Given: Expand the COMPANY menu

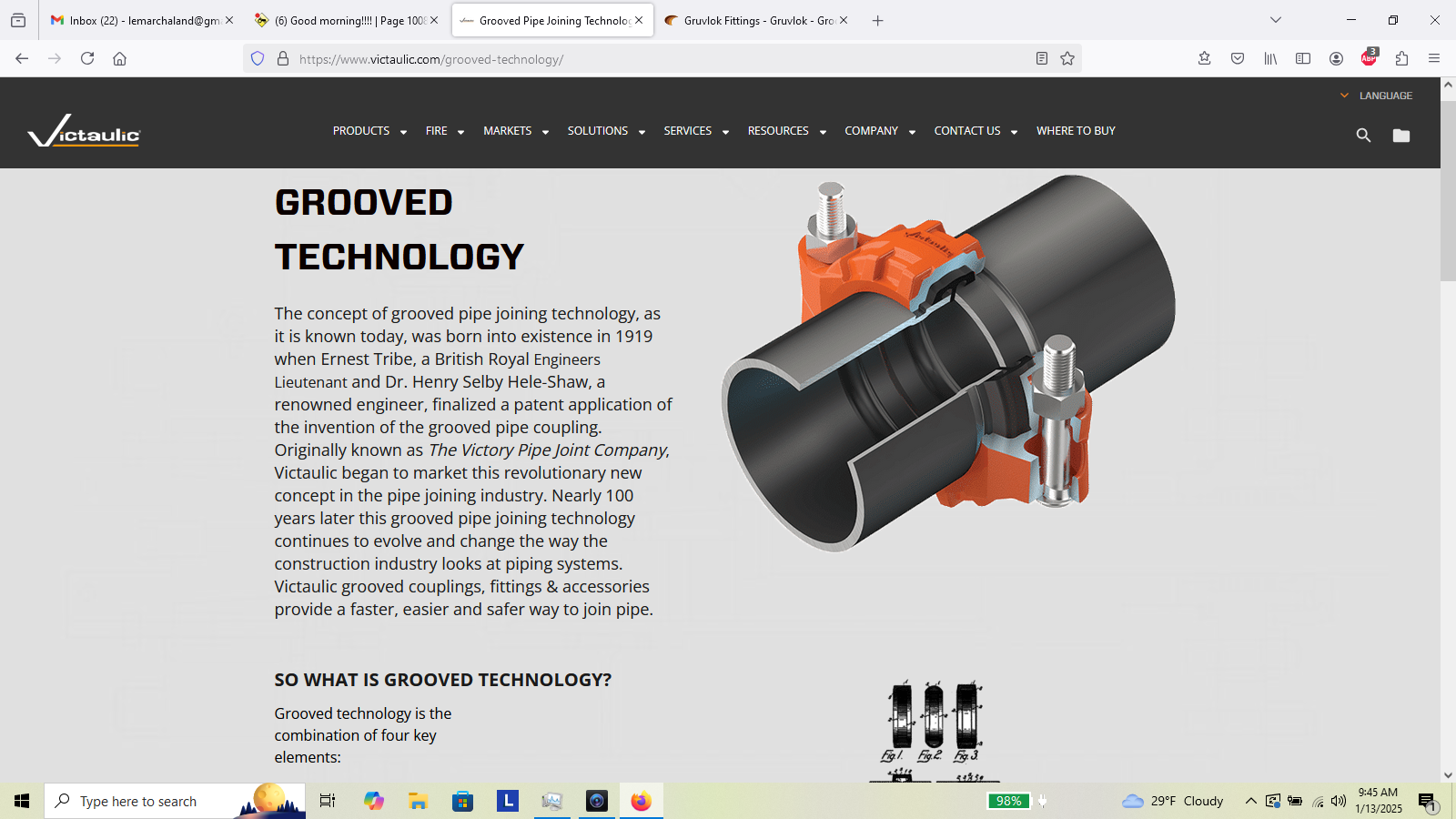Looking at the screenshot, I should (x=880, y=131).
